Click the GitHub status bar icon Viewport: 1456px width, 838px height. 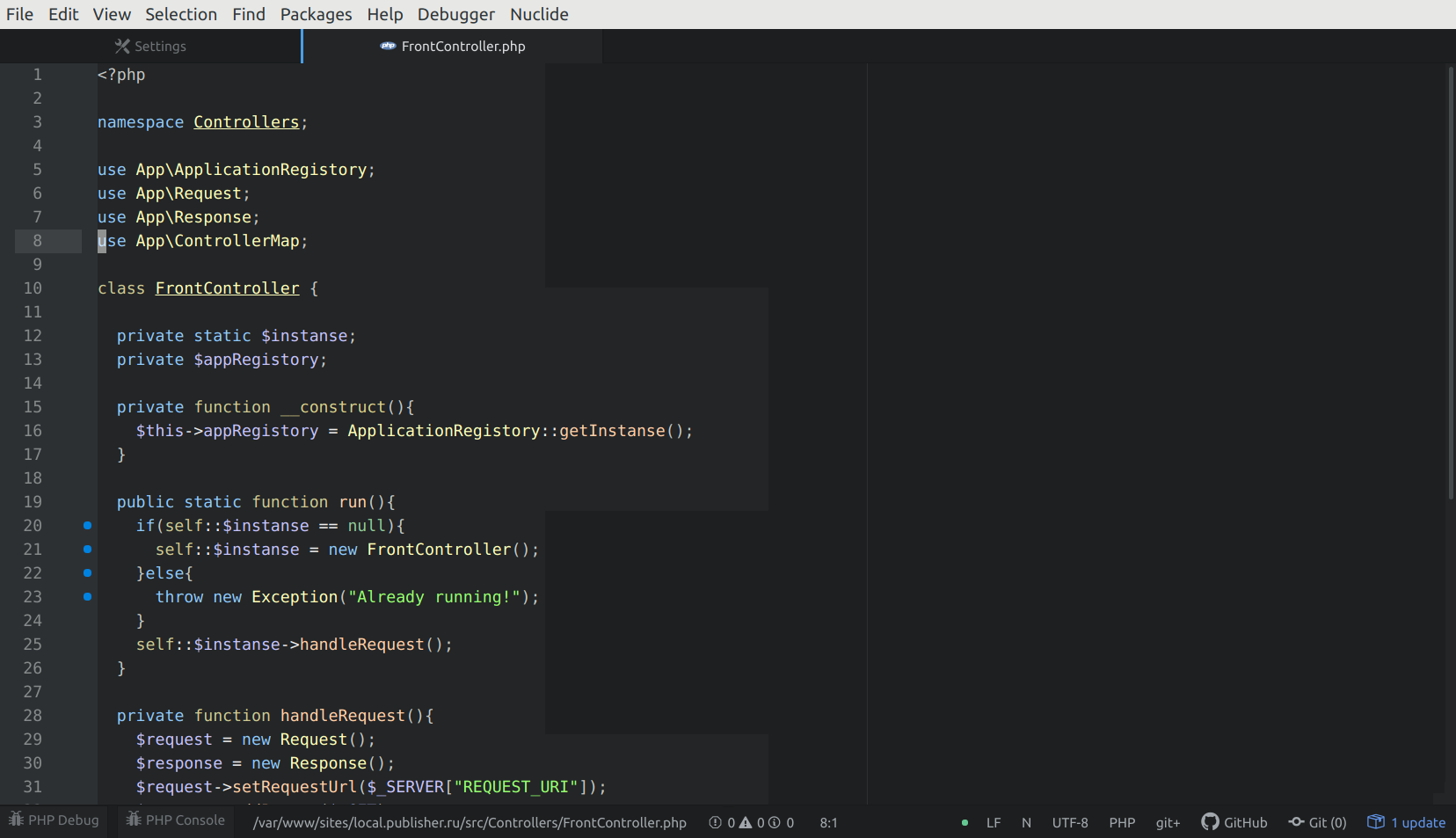[x=1211, y=822]
